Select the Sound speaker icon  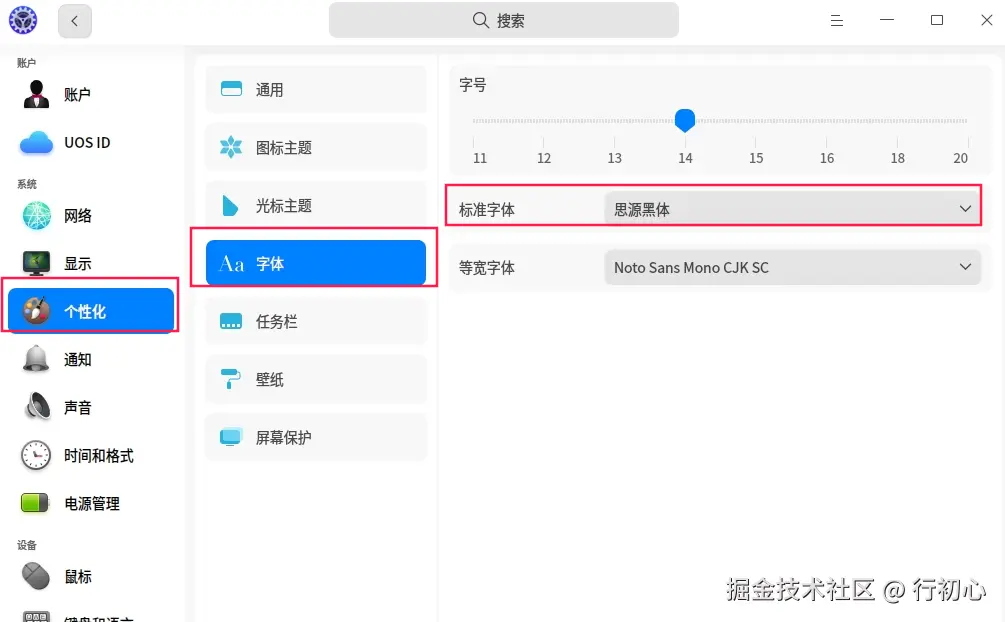(37, 407)
